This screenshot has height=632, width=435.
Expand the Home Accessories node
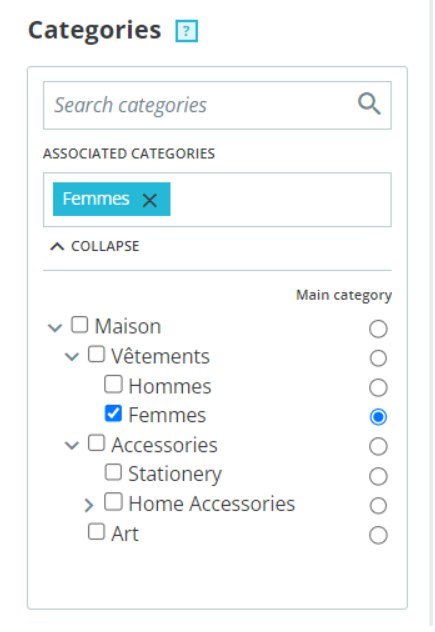(89, 505)
